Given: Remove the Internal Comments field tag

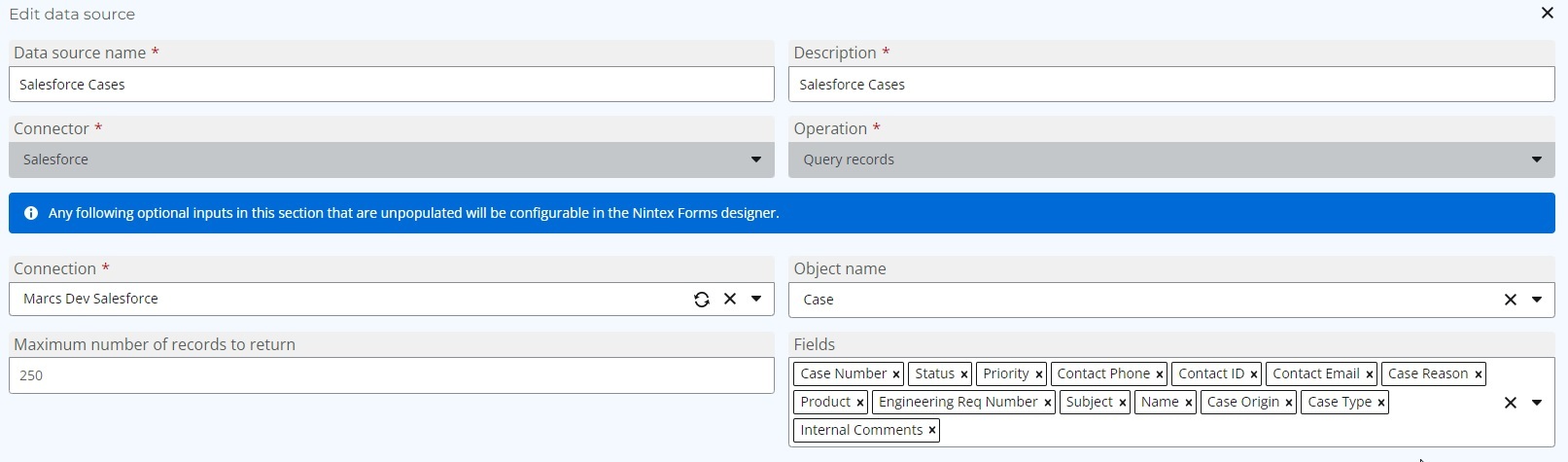Looking at the screenshot, I should point(932,431).
